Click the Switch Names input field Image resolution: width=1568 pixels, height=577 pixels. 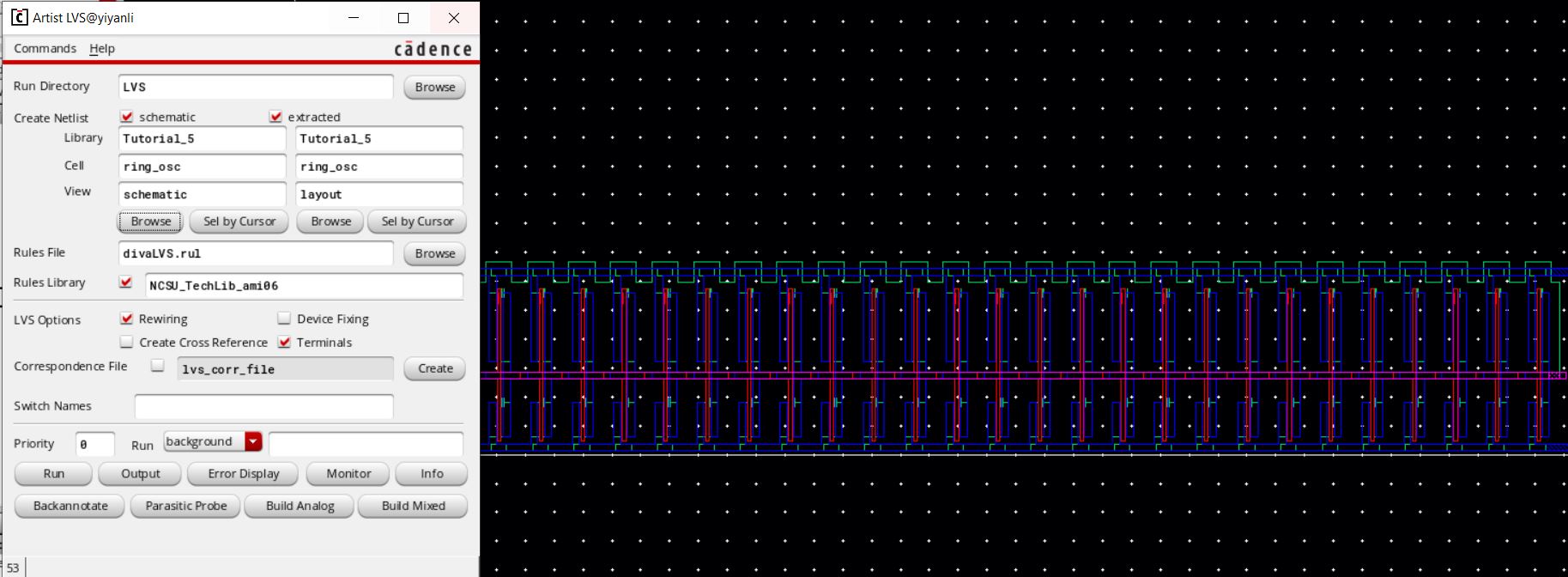tap(263, 406)
